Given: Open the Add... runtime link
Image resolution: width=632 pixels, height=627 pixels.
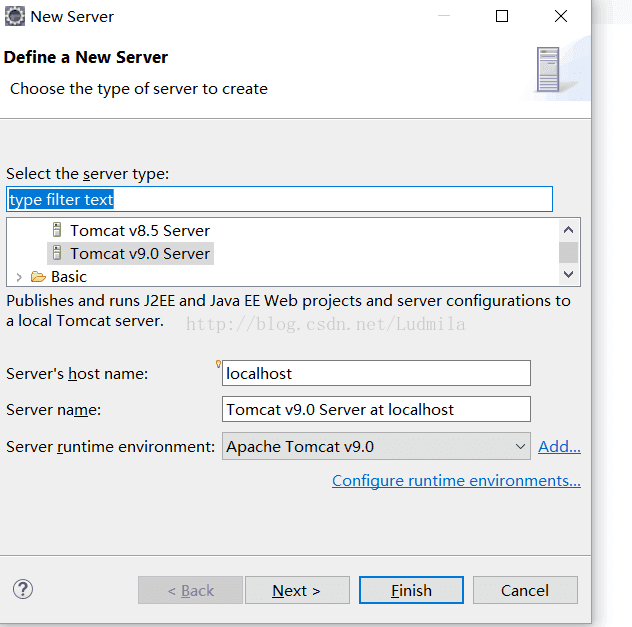Looking at the screenshot, I should pyautogui.click(x=559, y=446).
